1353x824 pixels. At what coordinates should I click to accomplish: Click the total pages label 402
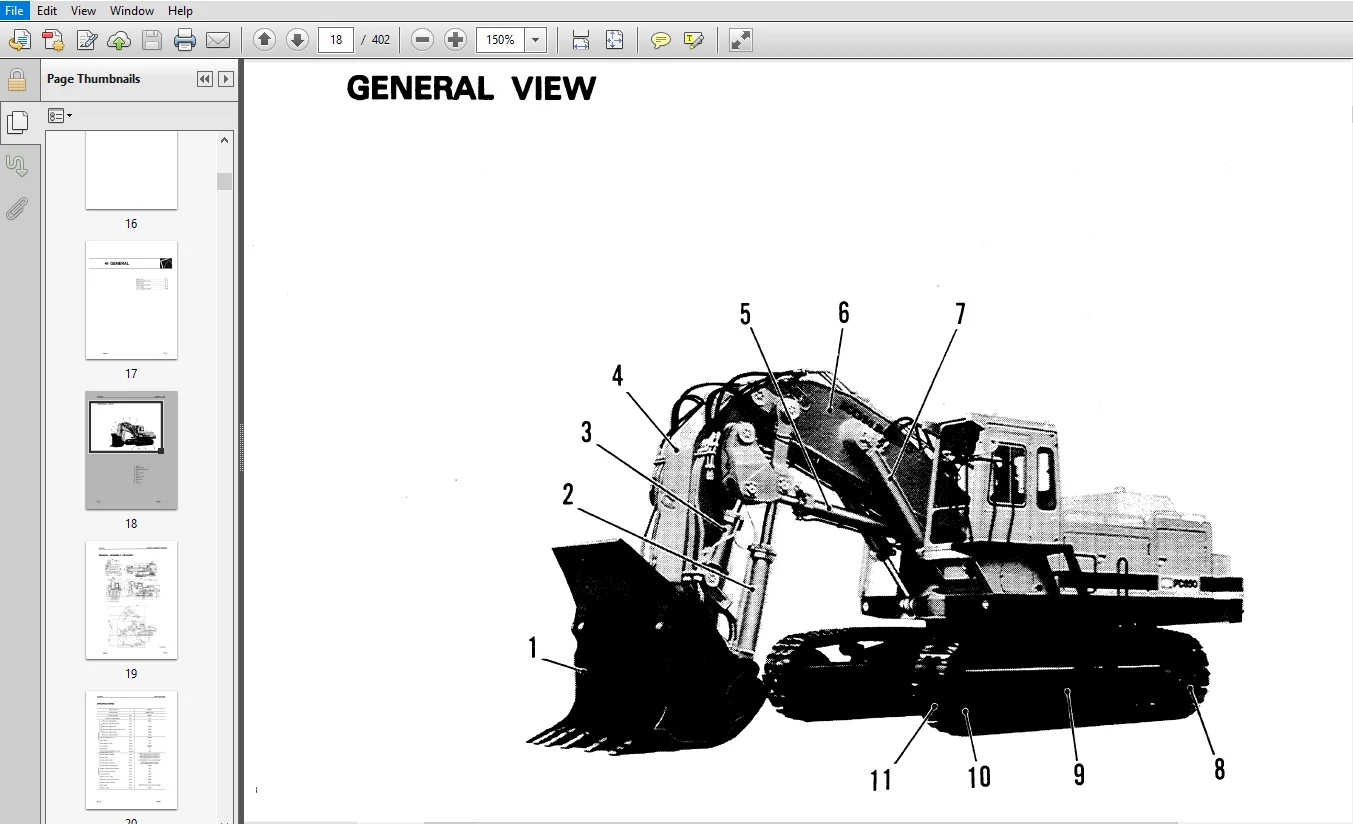[381, 40]
